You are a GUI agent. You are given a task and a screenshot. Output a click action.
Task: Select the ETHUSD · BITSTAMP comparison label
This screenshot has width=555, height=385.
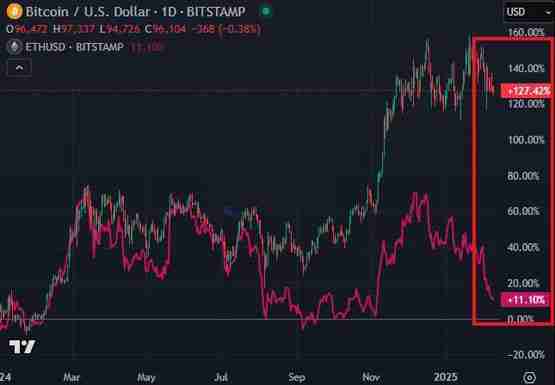coord(74,47)
